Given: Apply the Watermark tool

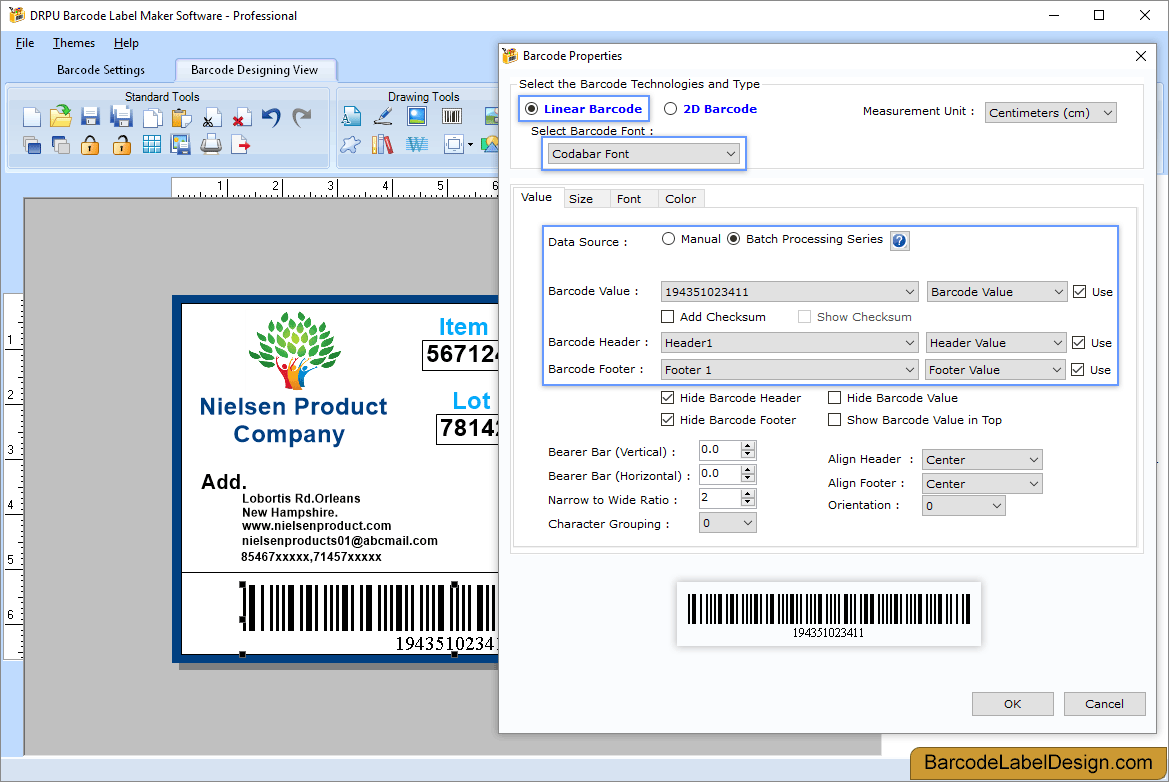Looking at the screenshot, I should 417,144.
